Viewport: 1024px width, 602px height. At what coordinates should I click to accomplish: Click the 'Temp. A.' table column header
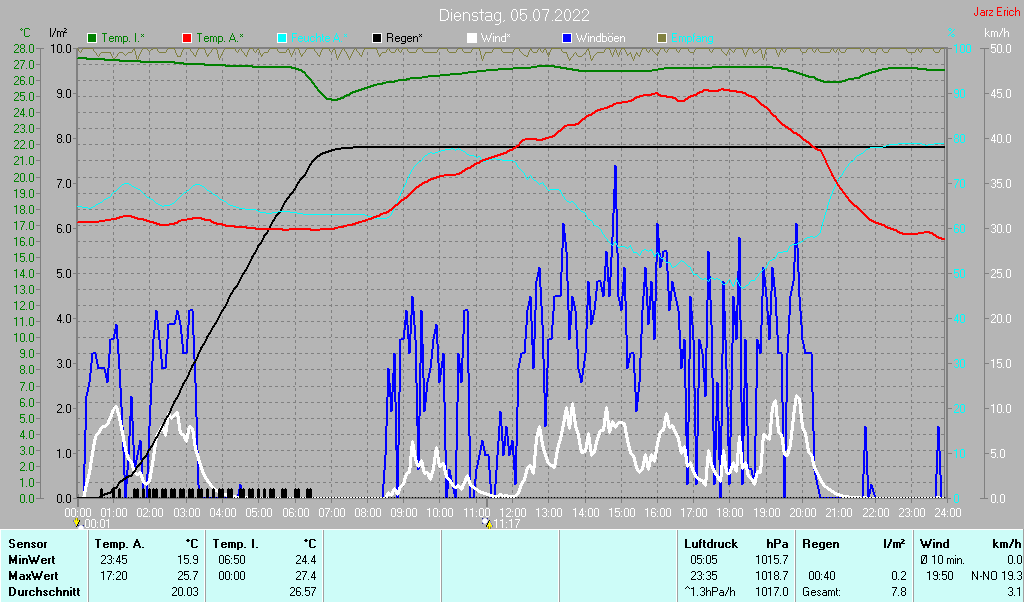pos(120,544)
